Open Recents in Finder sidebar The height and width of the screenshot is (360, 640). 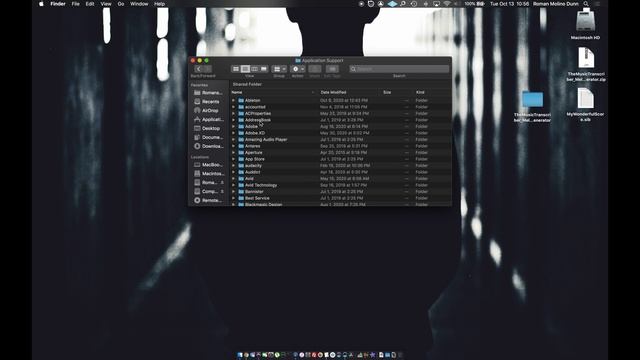(x=208, y=102)
